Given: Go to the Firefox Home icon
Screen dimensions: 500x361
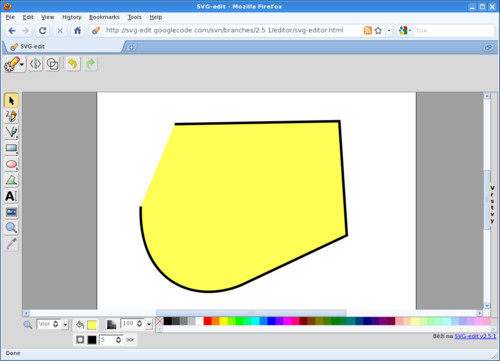Looking at the screenshot, I should pos(77,31).
